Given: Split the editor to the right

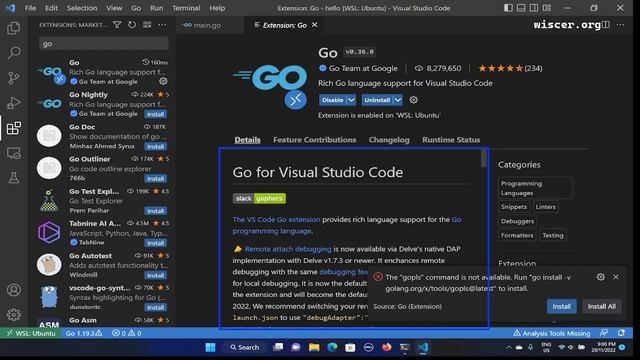Looking at the screenshot, I should coord(606,25).
